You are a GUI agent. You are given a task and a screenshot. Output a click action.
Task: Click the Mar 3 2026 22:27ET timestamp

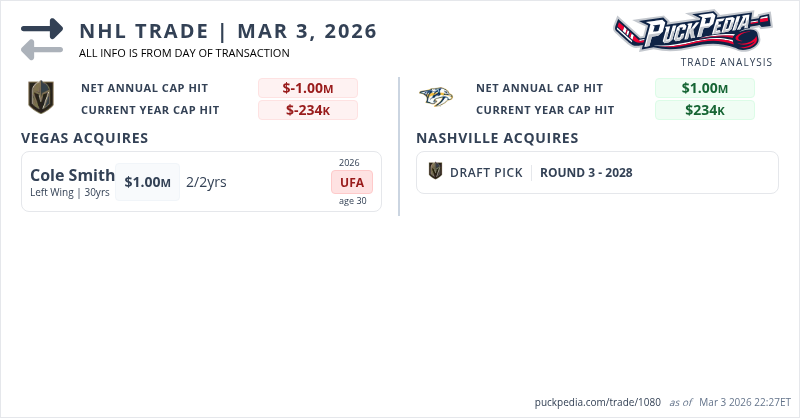click(744, 402)
